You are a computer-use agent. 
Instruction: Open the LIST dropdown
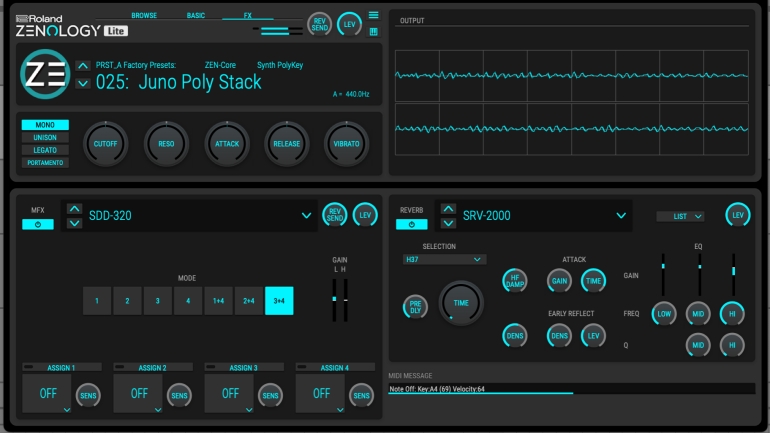pyautogui.click(x=680, y=216)
